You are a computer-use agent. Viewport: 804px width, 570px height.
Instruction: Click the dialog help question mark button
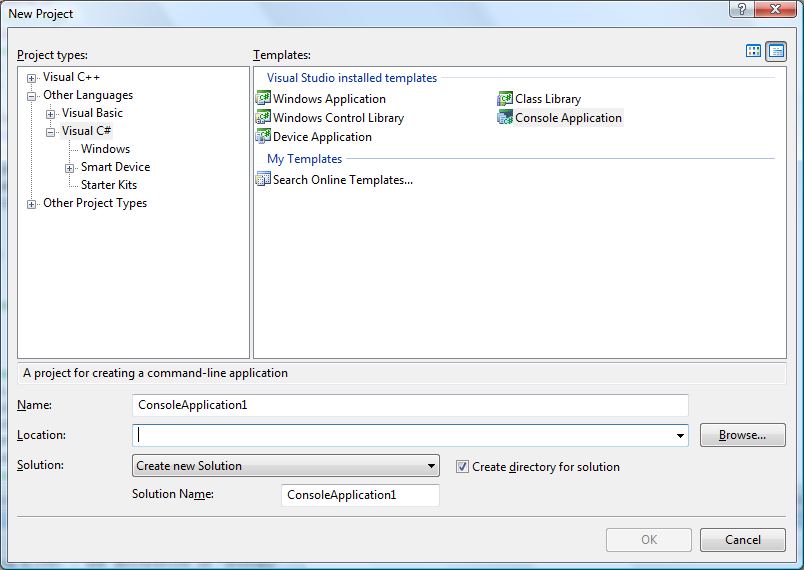(742, 9)
